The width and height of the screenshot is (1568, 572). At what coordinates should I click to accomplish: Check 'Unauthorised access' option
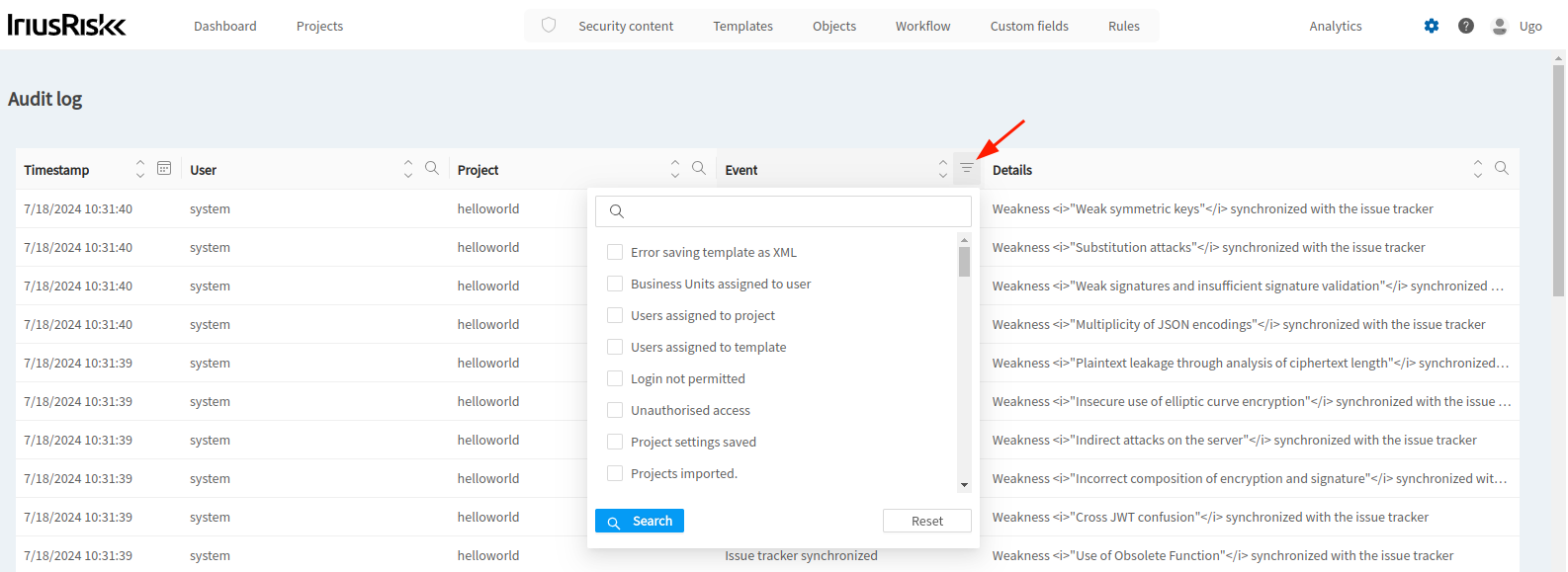click(615, 410)
